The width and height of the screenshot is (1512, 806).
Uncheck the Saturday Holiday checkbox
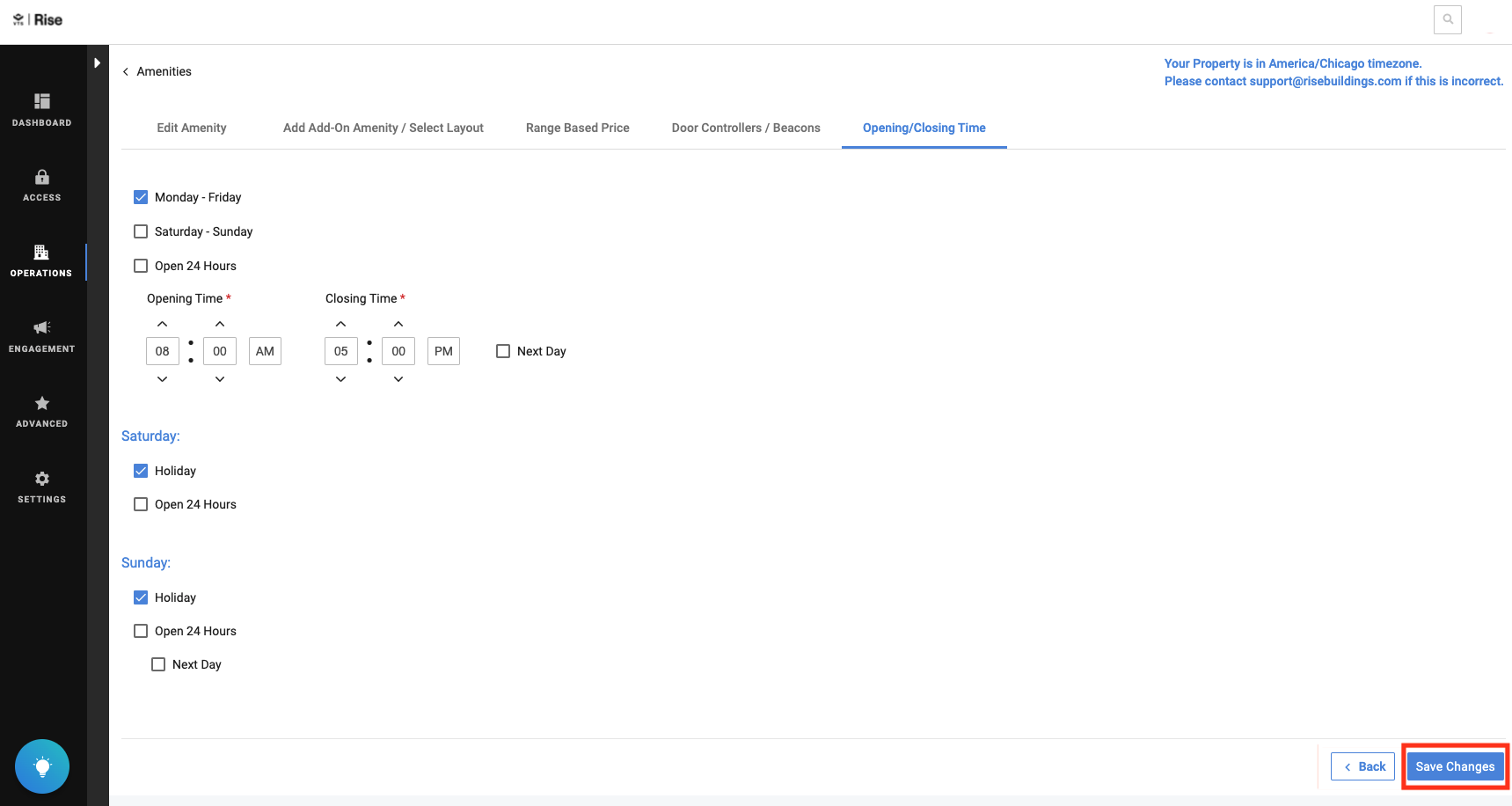coord(141,471)
